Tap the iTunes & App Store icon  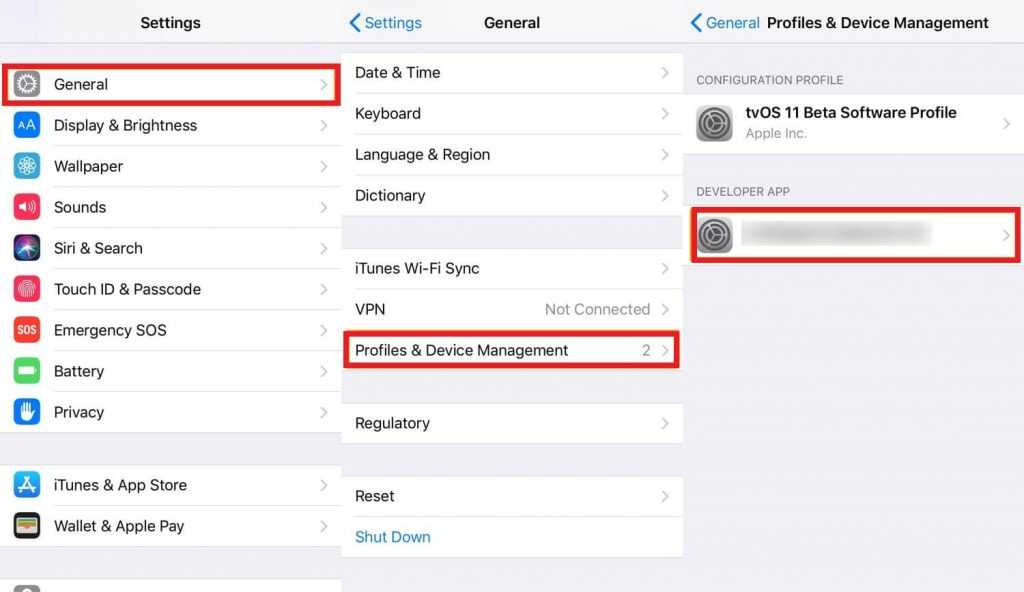[x=27, y=485]
